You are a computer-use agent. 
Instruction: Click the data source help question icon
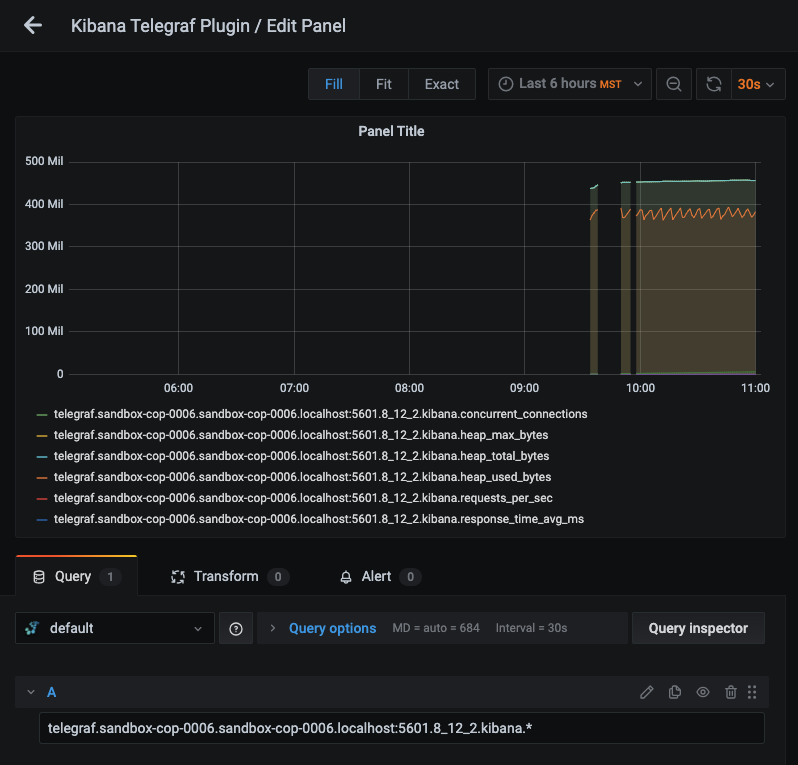click(x=236, y=629)
